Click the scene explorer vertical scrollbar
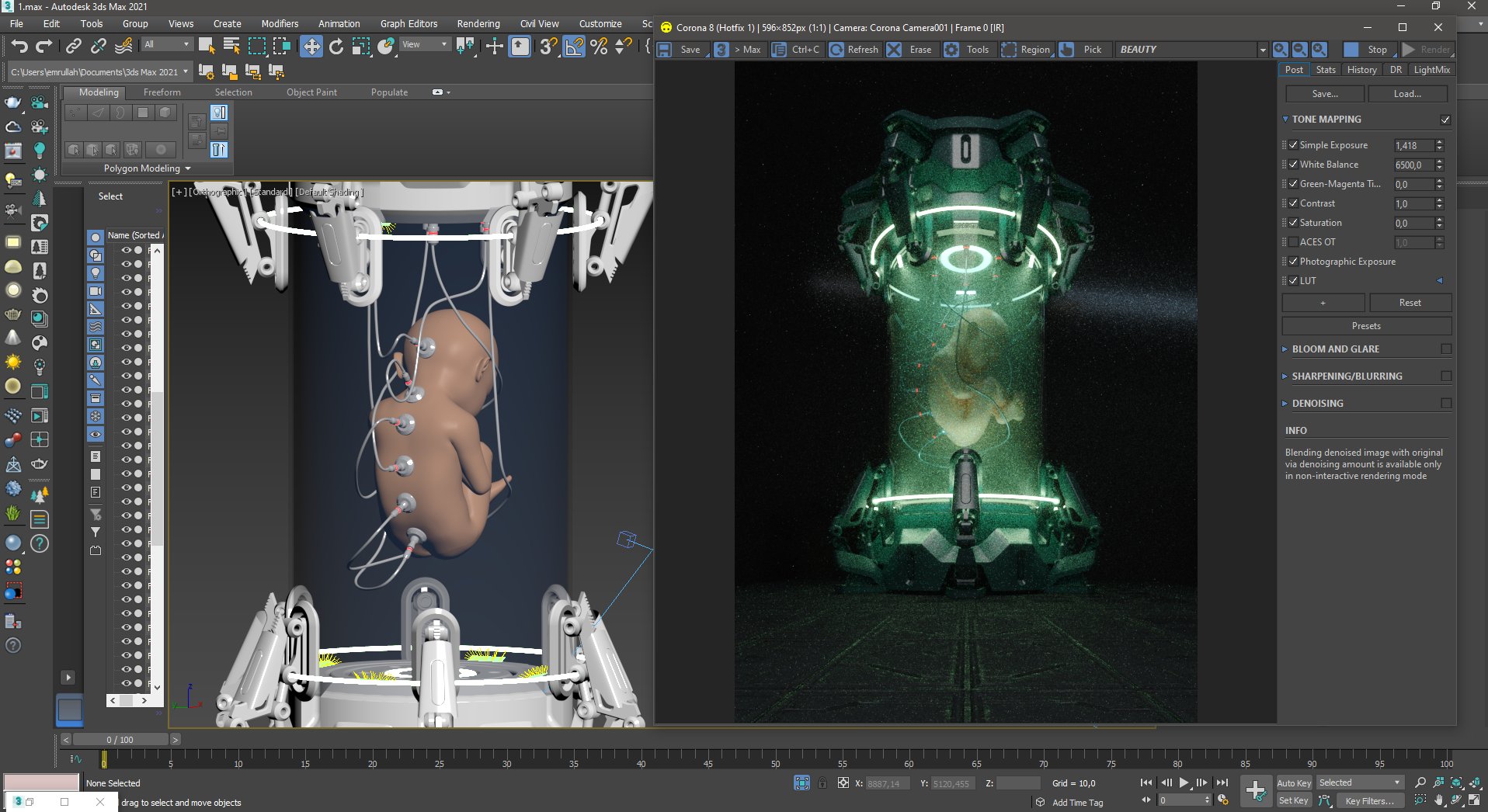Image resolution: width=1488 pixels, height=812 pixels. click(157, 469)
